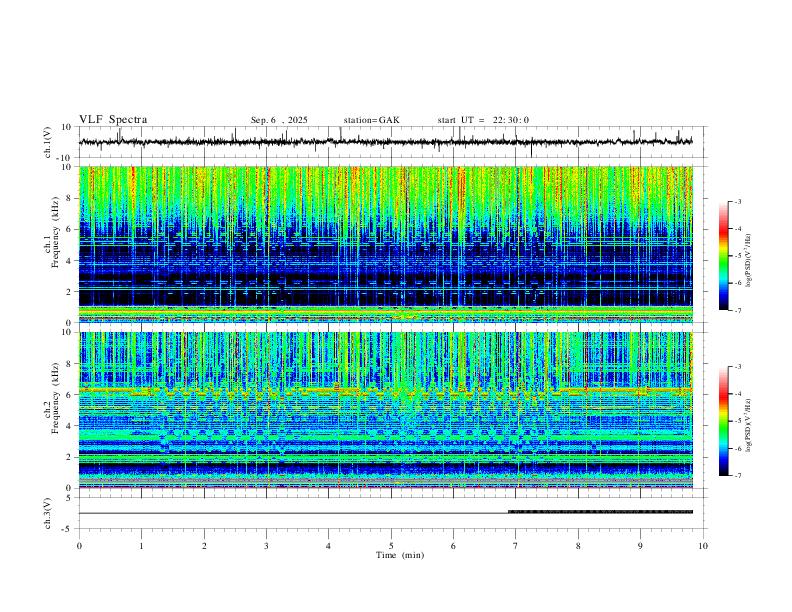Image resolution: width=792 pixels, height=612 pixels.
Task: Click the "5" tick on ch.3(V) axis
Action: tap(70, 497)
